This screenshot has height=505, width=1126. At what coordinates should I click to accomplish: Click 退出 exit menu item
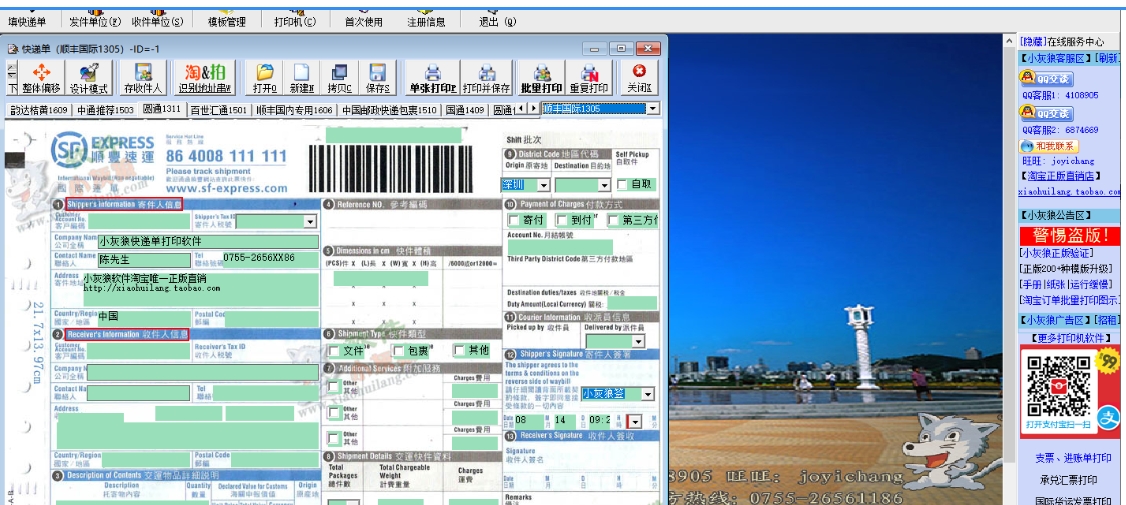(498, 22)
